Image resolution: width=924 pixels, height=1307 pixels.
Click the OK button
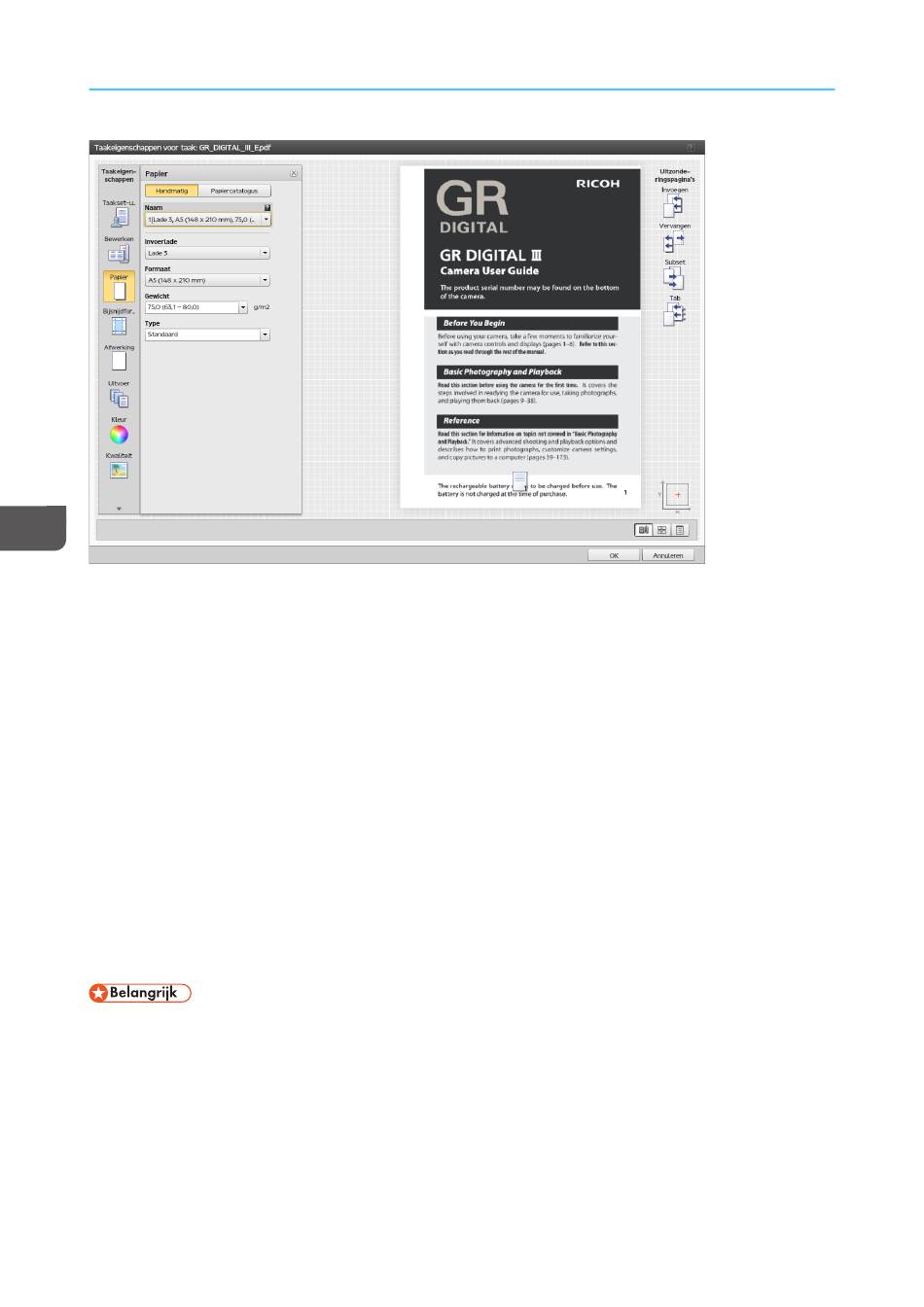click(614, 555)
